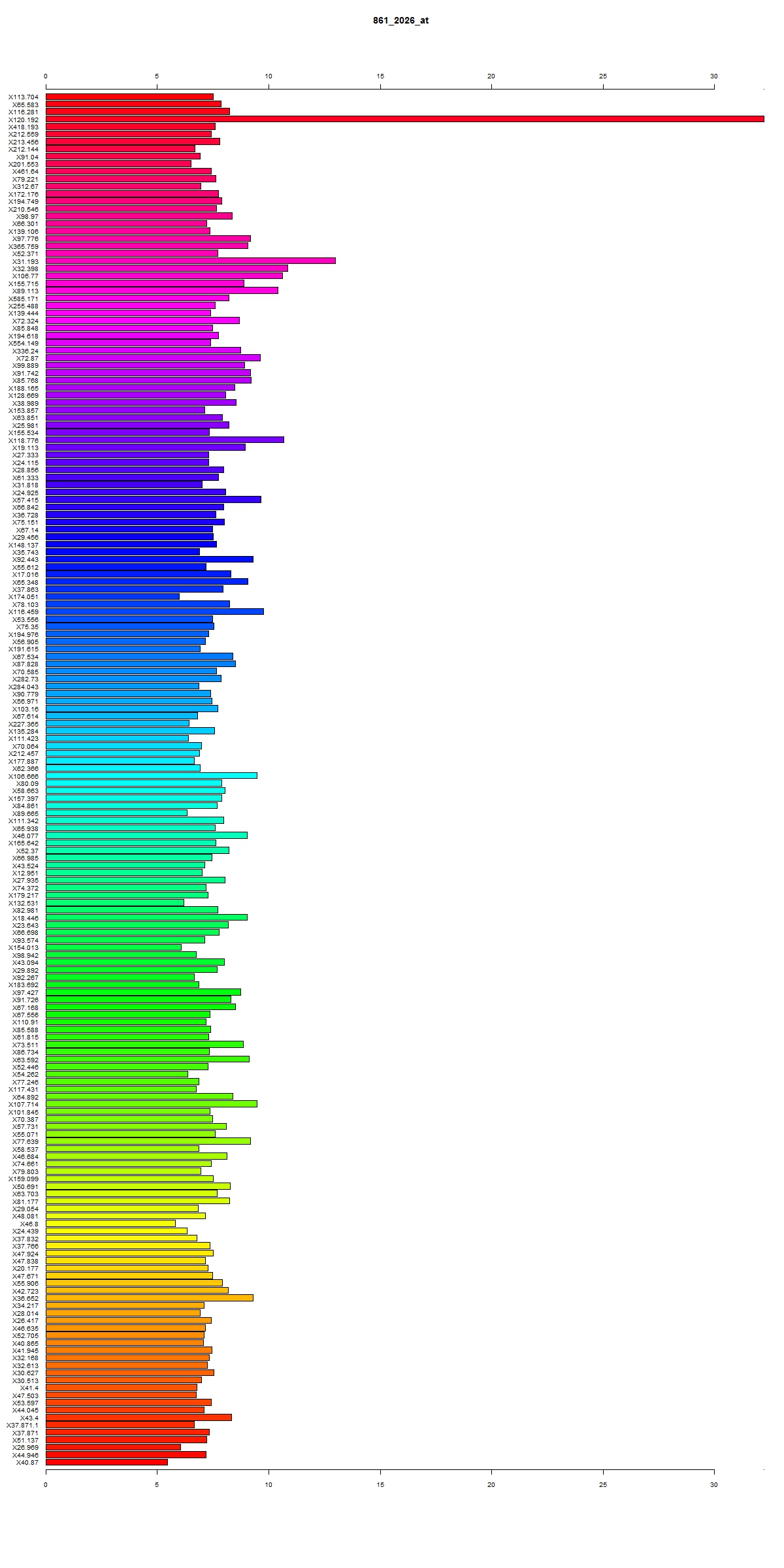784x1568 pixels.
Task: Click the red-orange bar for X43.4
Action: [x=139, y=1417]
